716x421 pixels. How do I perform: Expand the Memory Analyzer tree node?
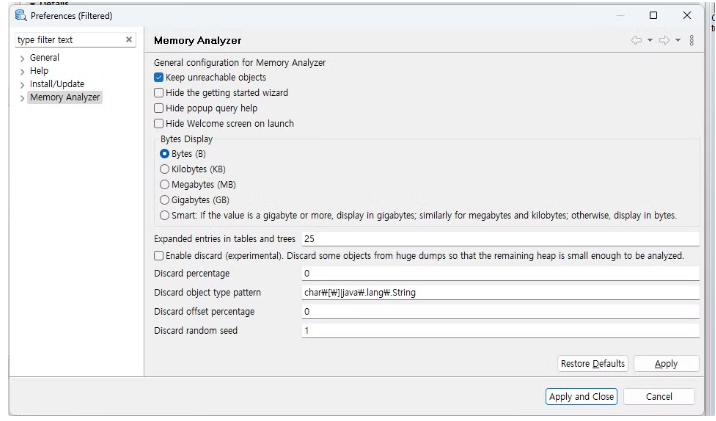(22, 98)
